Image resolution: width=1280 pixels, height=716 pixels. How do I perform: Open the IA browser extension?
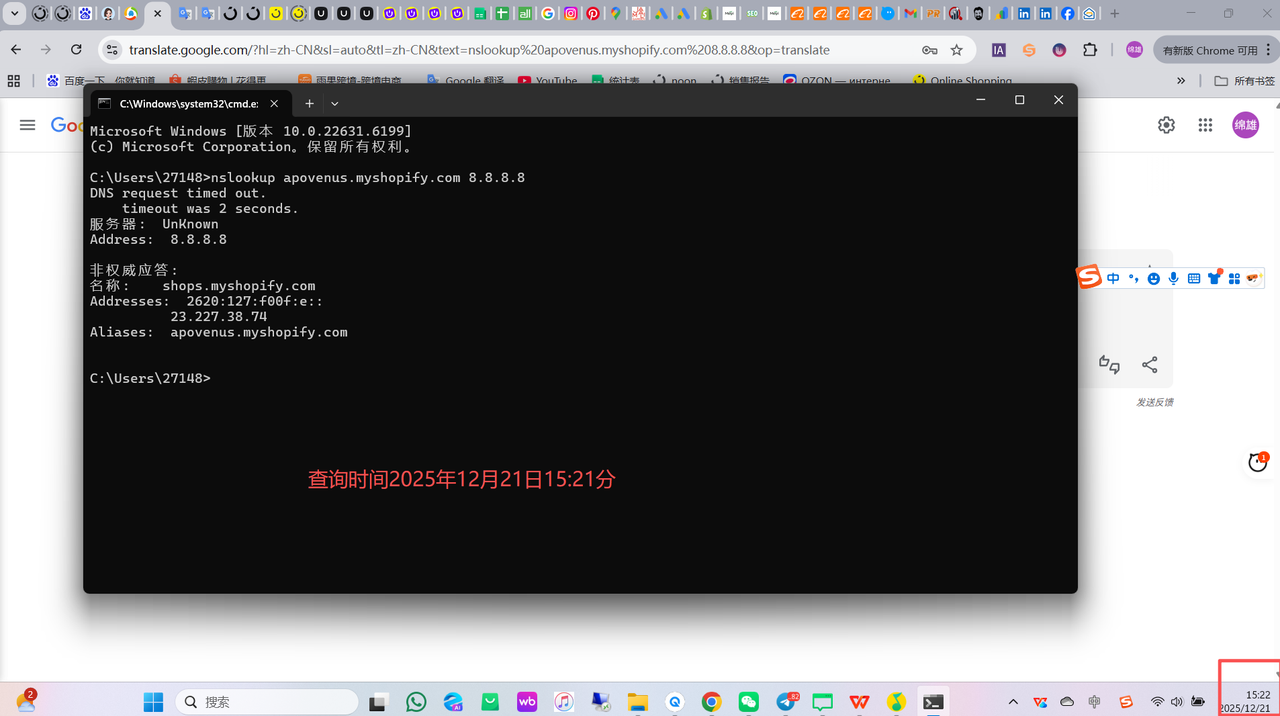(x=998, y=50)
